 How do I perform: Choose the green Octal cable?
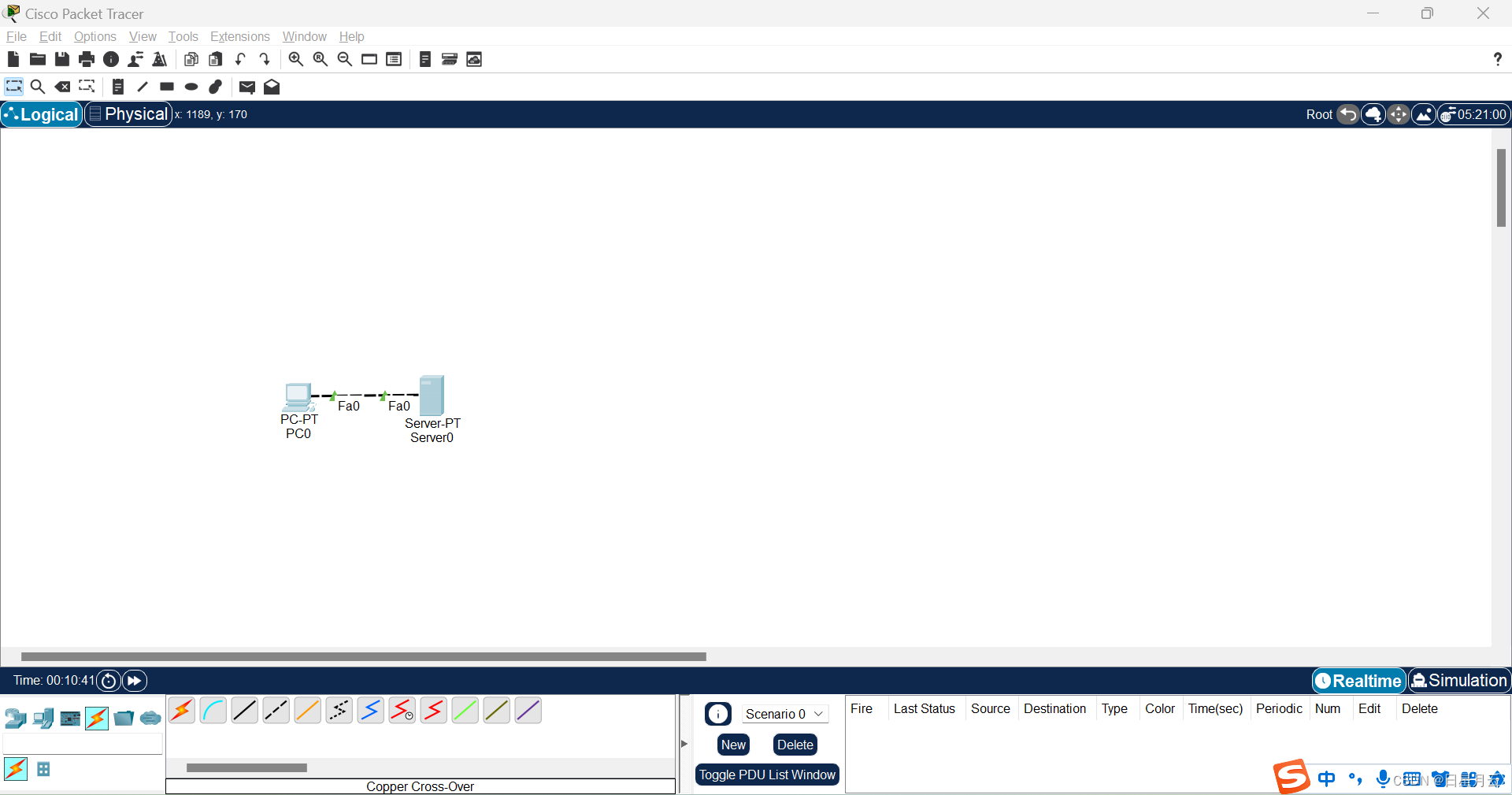pos(465,711)
